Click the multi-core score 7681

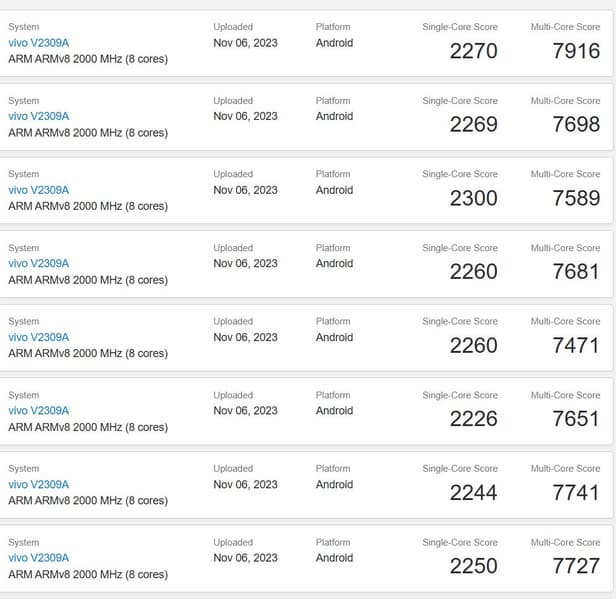(x=576, y=272)
